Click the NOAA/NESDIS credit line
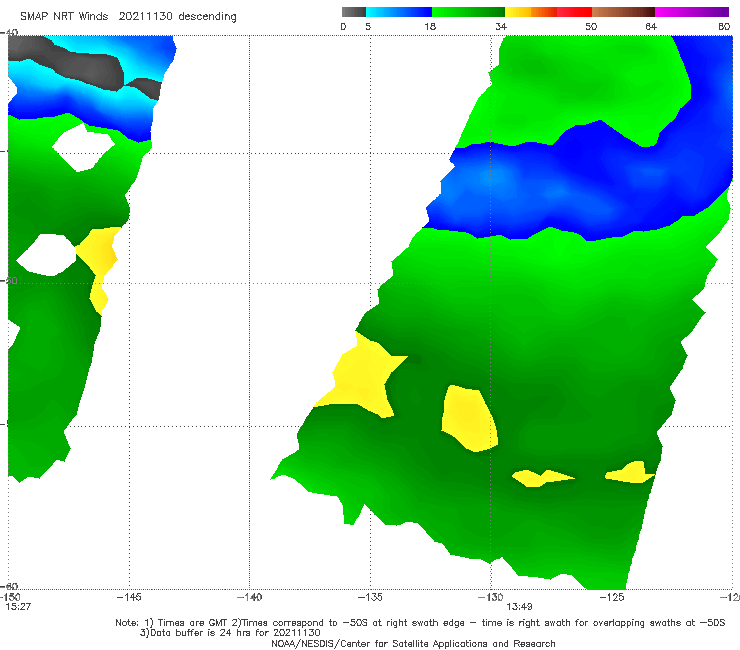 coord(413,643)
